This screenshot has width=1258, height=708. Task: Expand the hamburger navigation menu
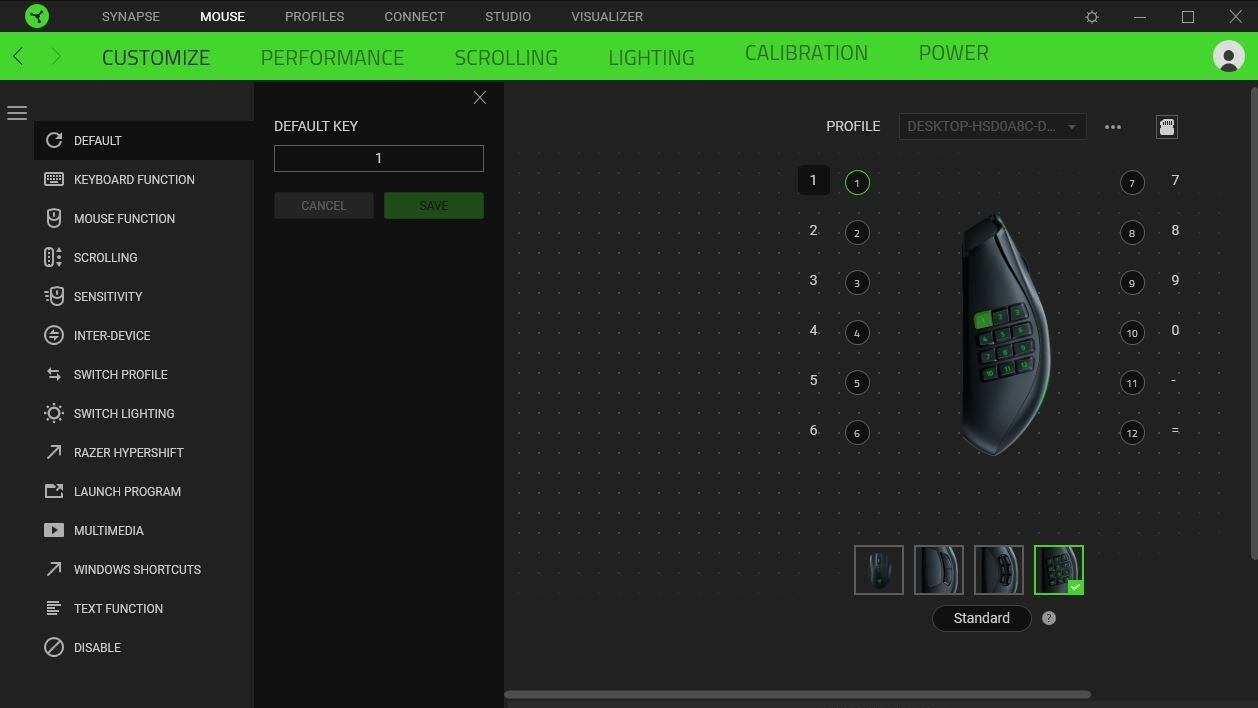pyautogui.click(x=17, y=113)
